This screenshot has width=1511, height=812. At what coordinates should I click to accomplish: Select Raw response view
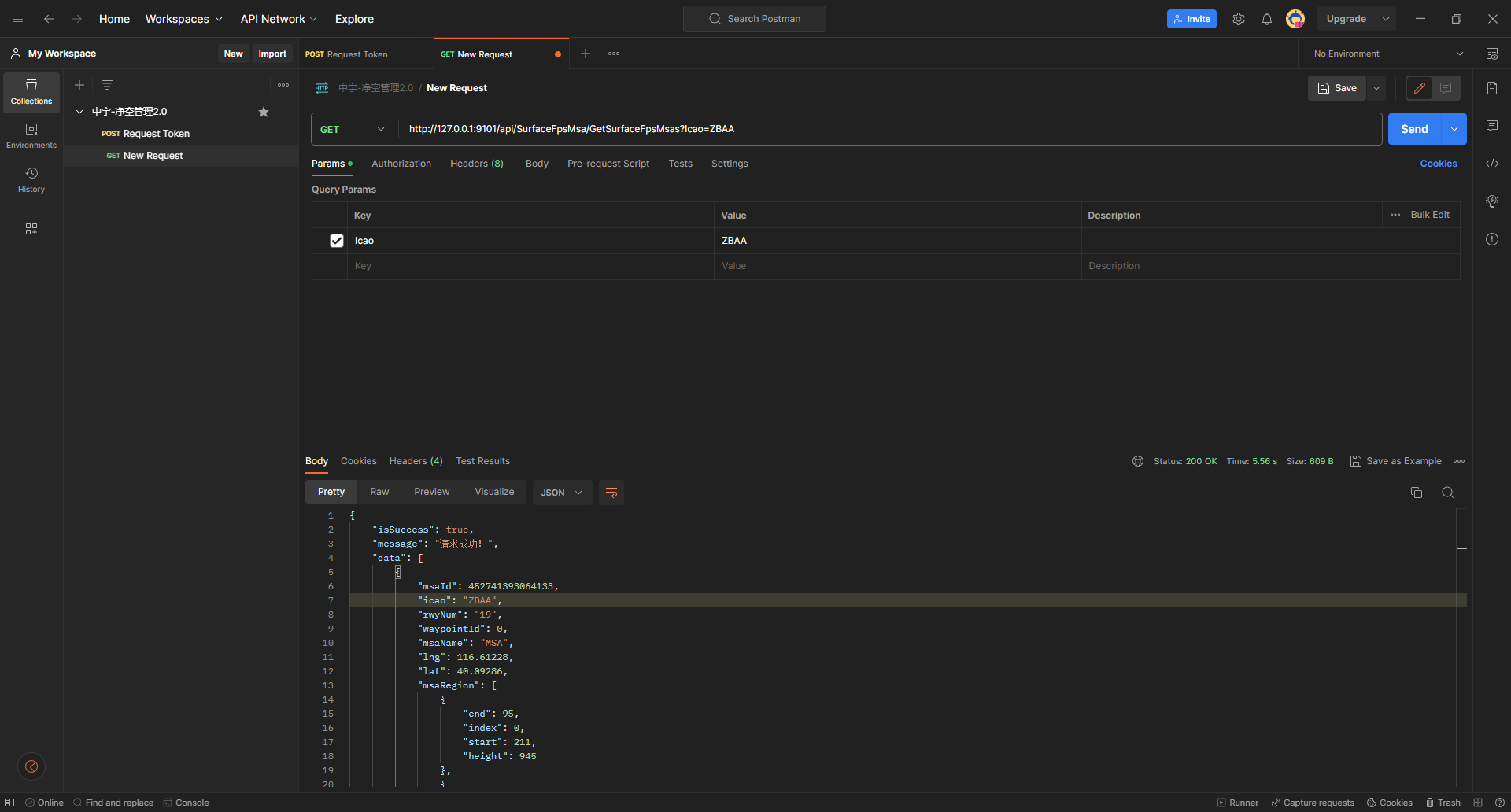point(379,492)
